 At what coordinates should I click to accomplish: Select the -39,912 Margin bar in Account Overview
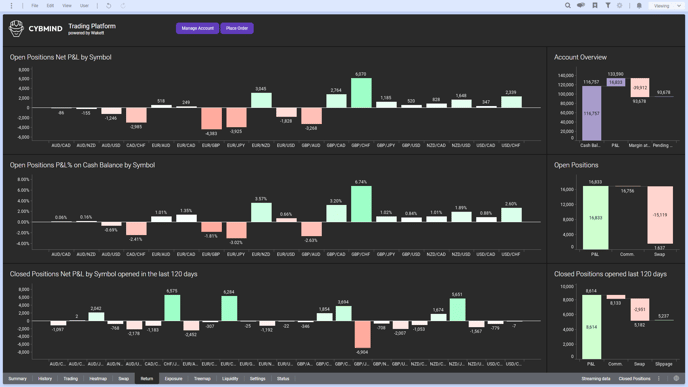[x=640, y=87]
